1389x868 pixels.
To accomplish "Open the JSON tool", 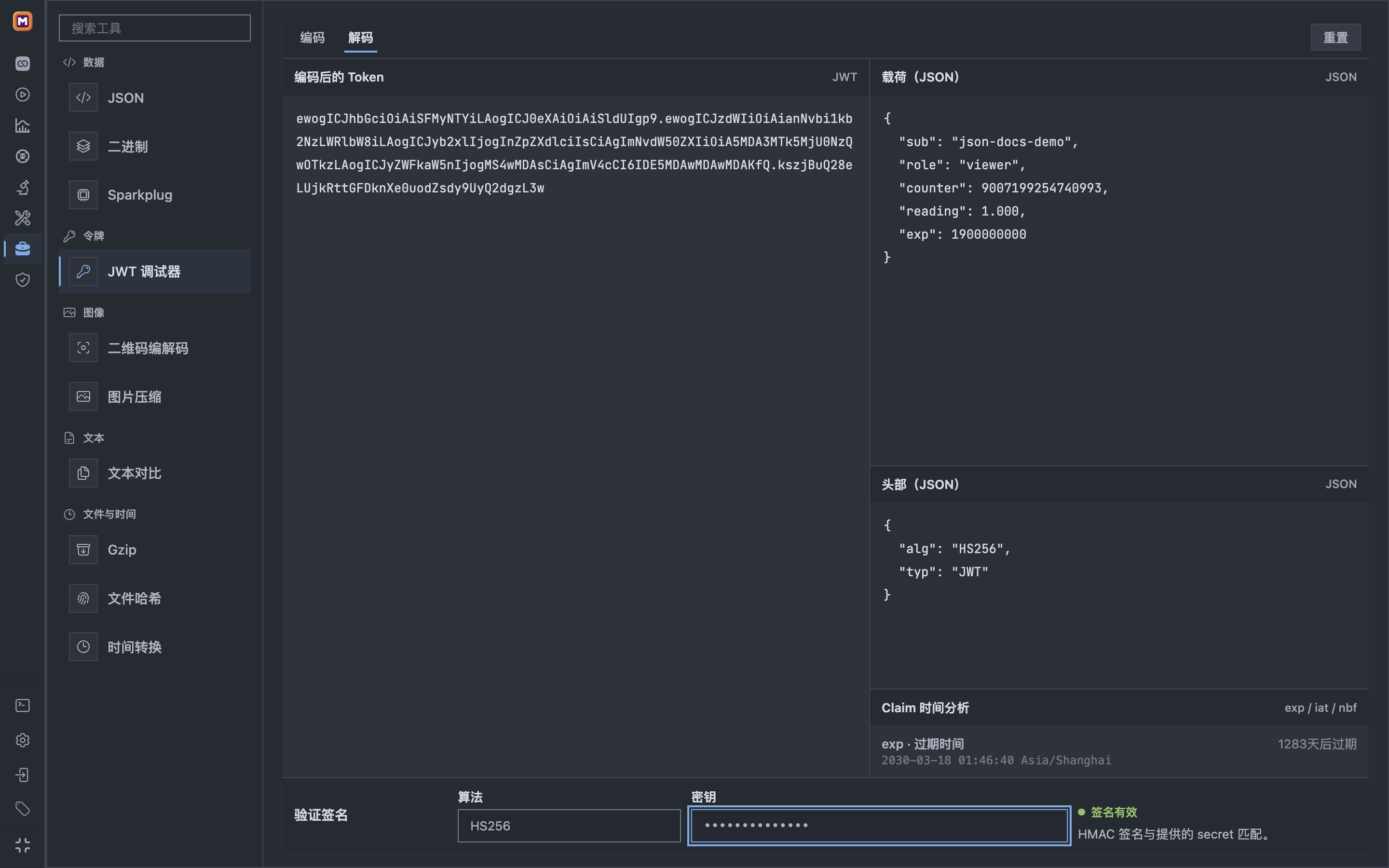I will [155, 97].
